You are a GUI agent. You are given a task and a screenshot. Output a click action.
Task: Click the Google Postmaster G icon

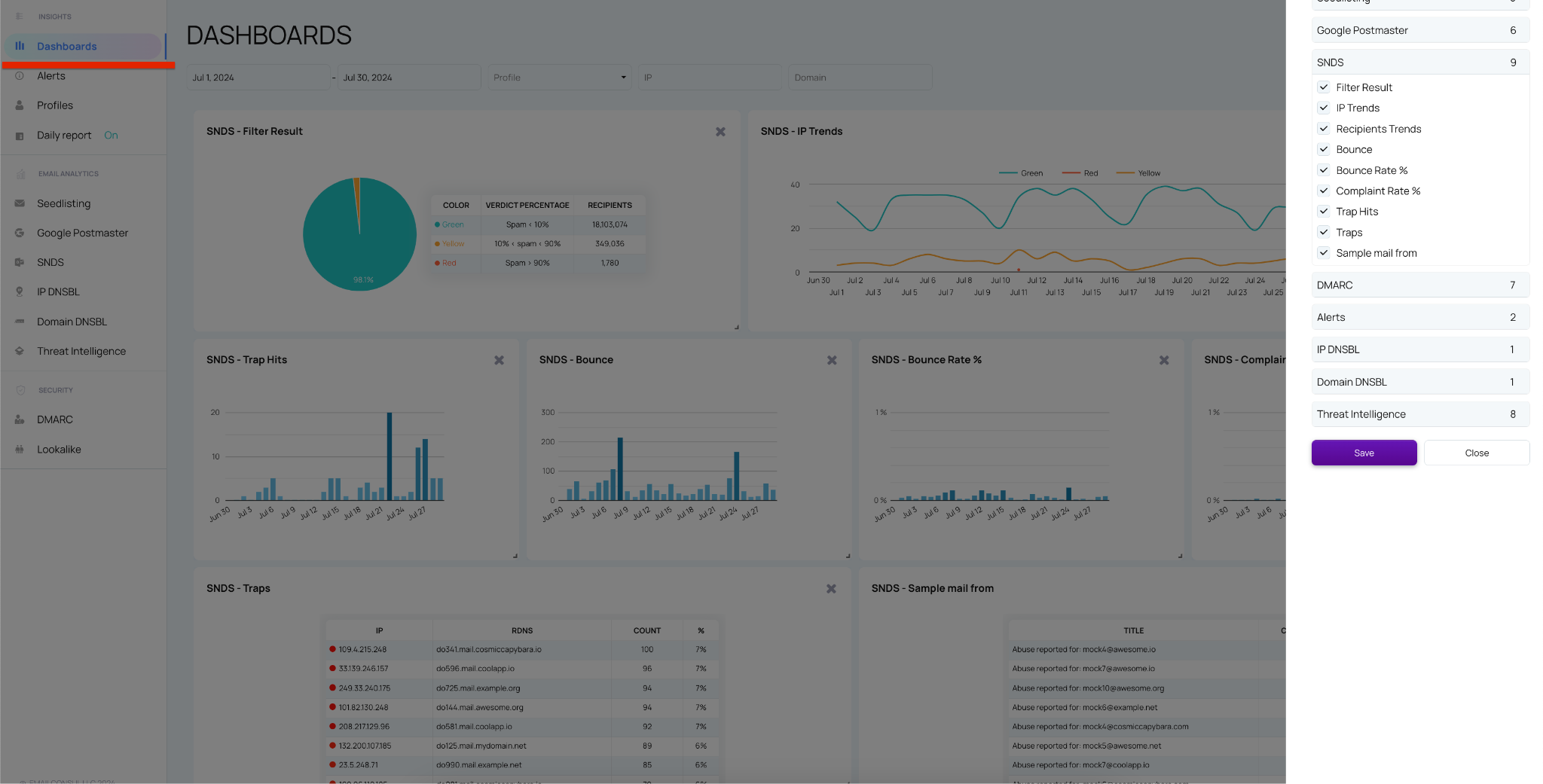tap(20, 233)
